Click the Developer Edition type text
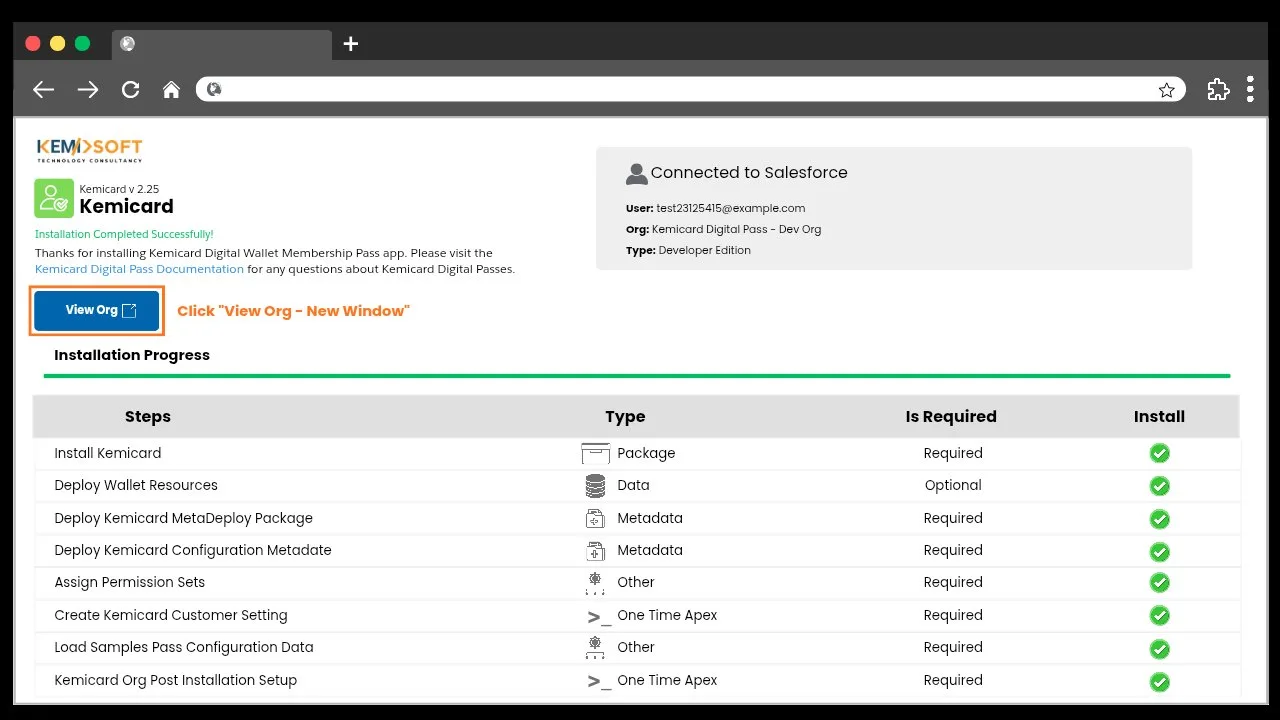 (x=704, y=250)
